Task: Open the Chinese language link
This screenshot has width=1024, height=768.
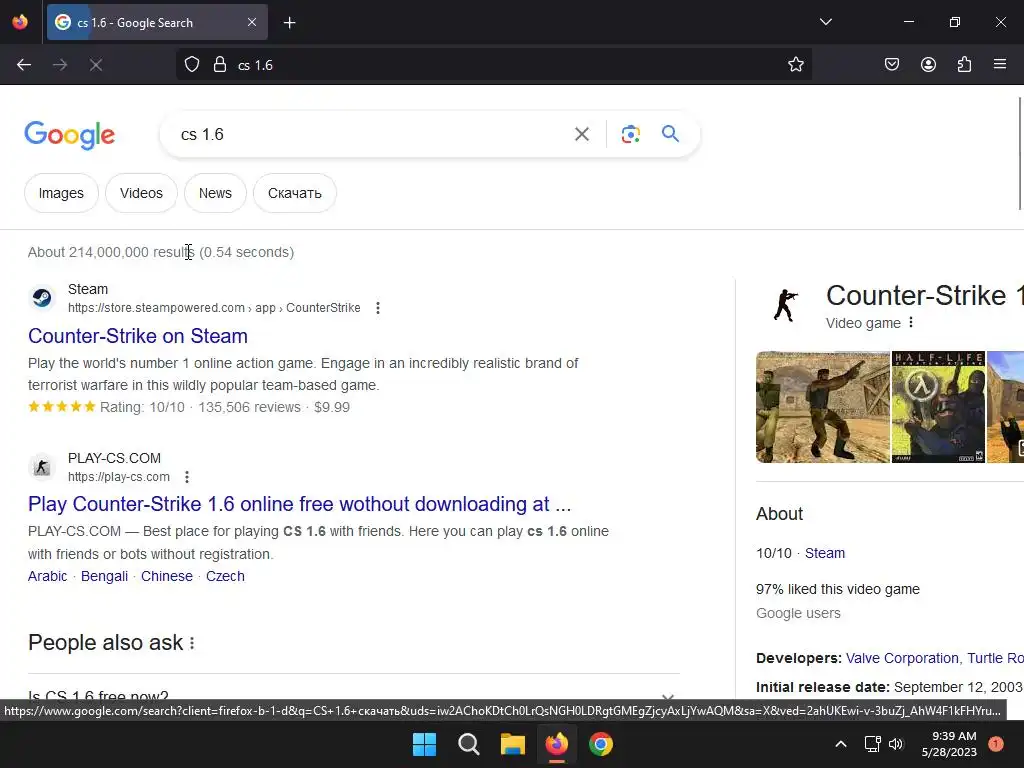Action: point(167,576)
